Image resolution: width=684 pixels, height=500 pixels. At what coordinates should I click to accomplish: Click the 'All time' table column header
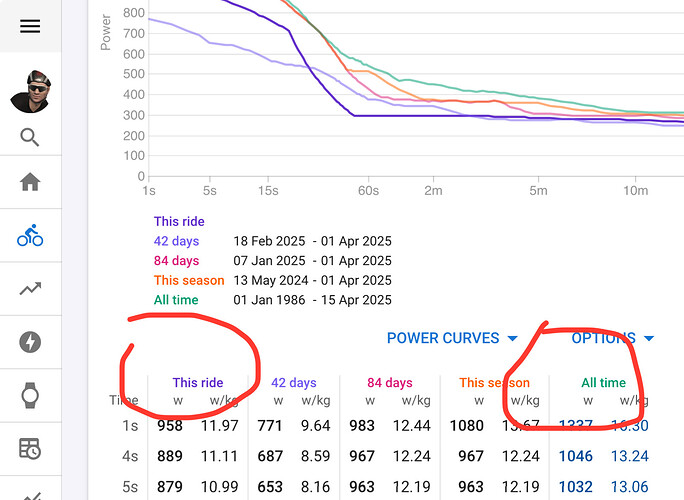[603, 383]
